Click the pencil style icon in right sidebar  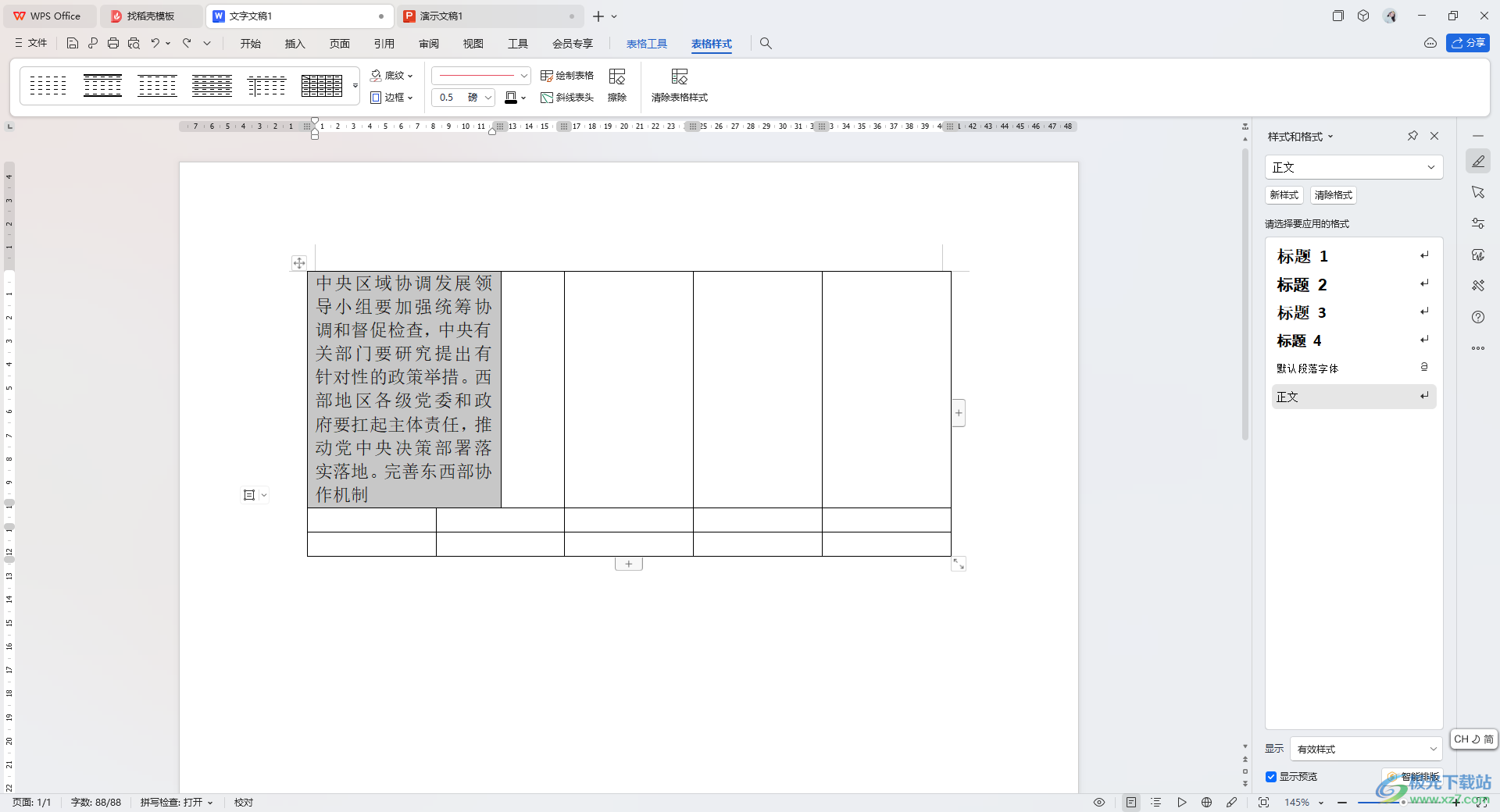[x=1478, y=162]
